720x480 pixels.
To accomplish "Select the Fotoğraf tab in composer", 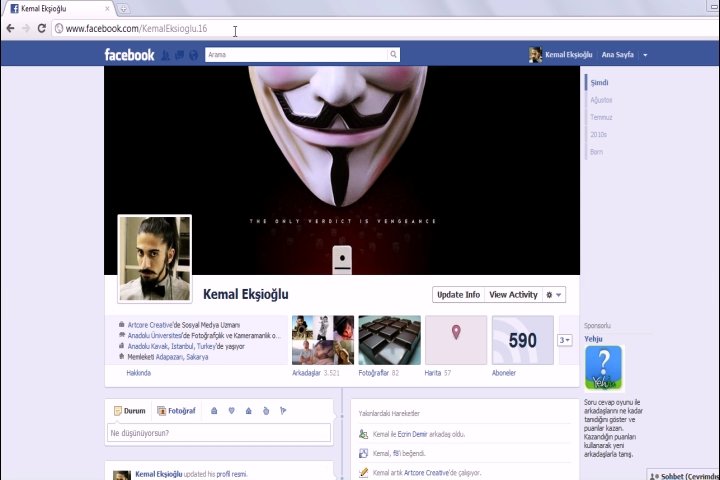I will click(176, 411).
